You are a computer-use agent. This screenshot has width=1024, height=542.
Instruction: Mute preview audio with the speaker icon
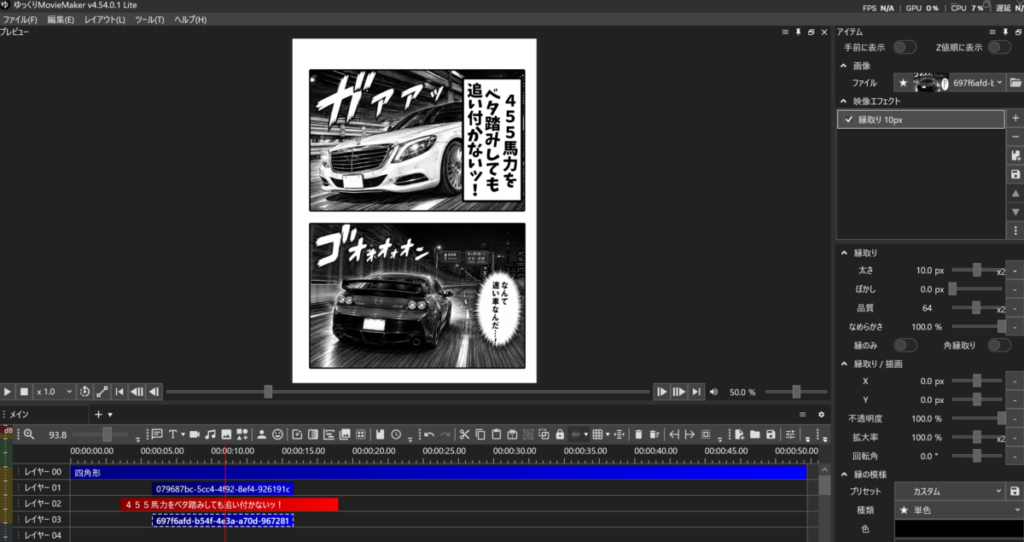tap(714, 392)
